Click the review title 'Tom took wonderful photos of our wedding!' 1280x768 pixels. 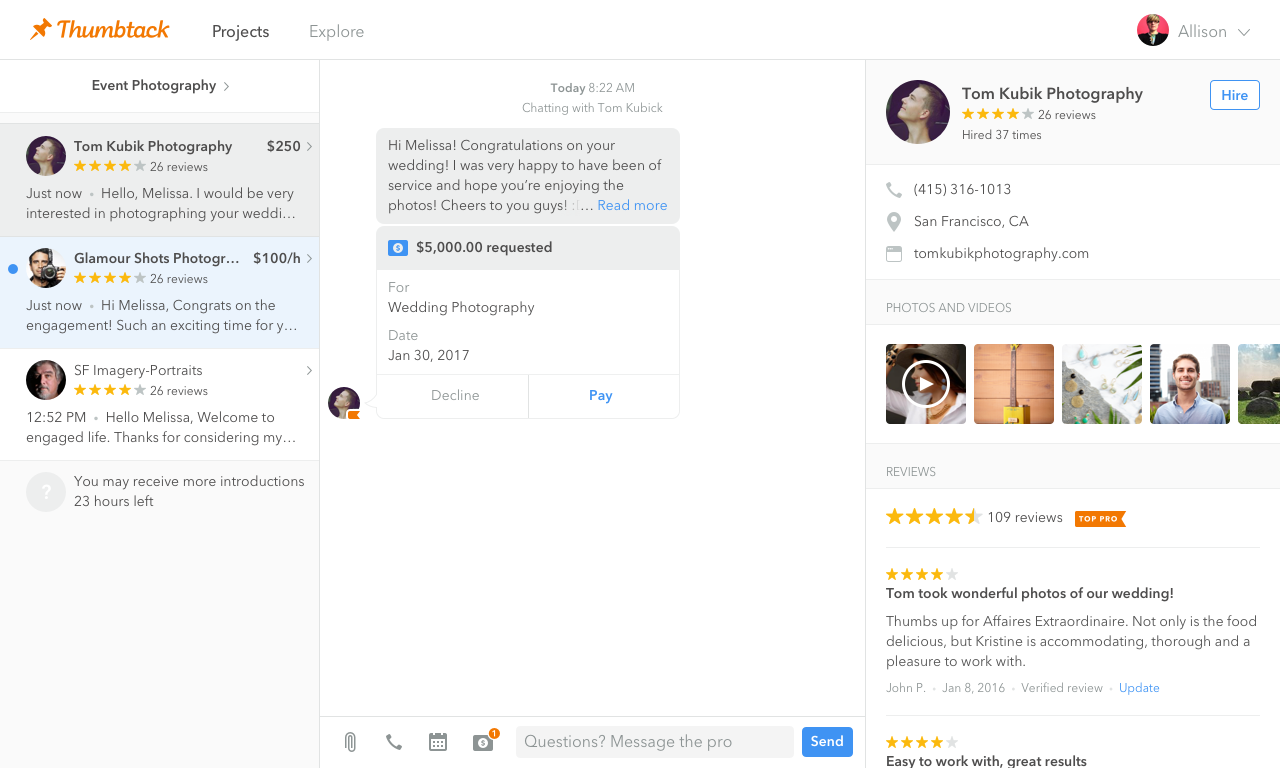1030,593
